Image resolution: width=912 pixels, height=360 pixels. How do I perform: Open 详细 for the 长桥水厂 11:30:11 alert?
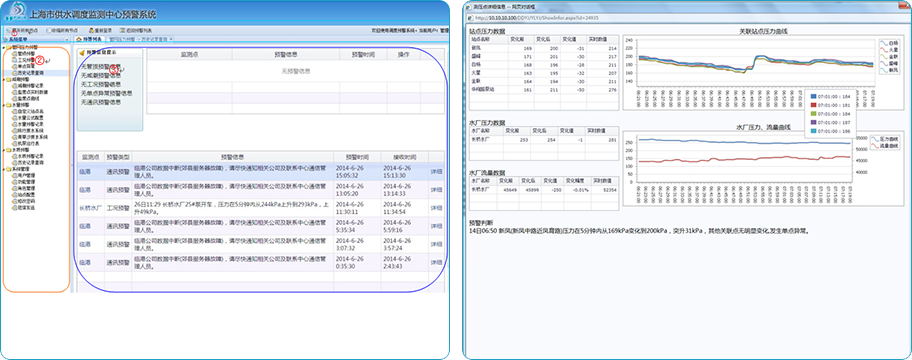pos(436,208)
